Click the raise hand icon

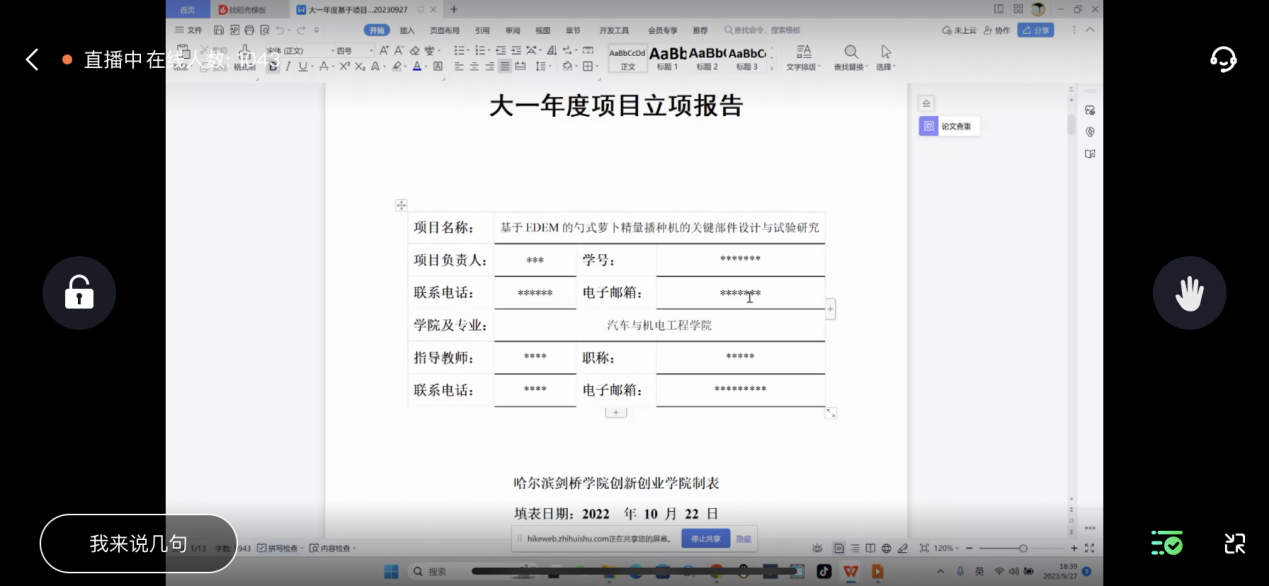(x=1189, y=293)
